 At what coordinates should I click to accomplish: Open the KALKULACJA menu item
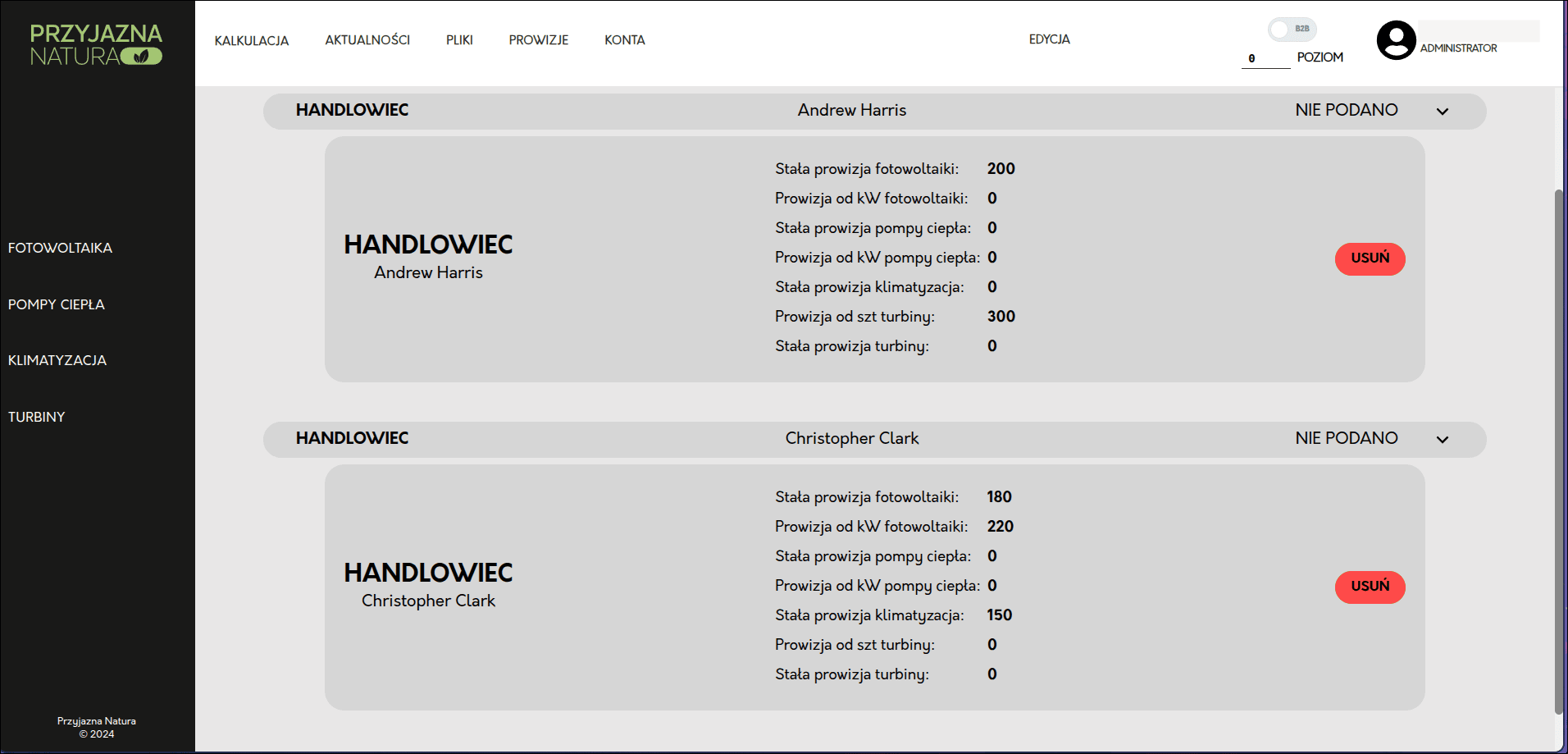[251, 39]
